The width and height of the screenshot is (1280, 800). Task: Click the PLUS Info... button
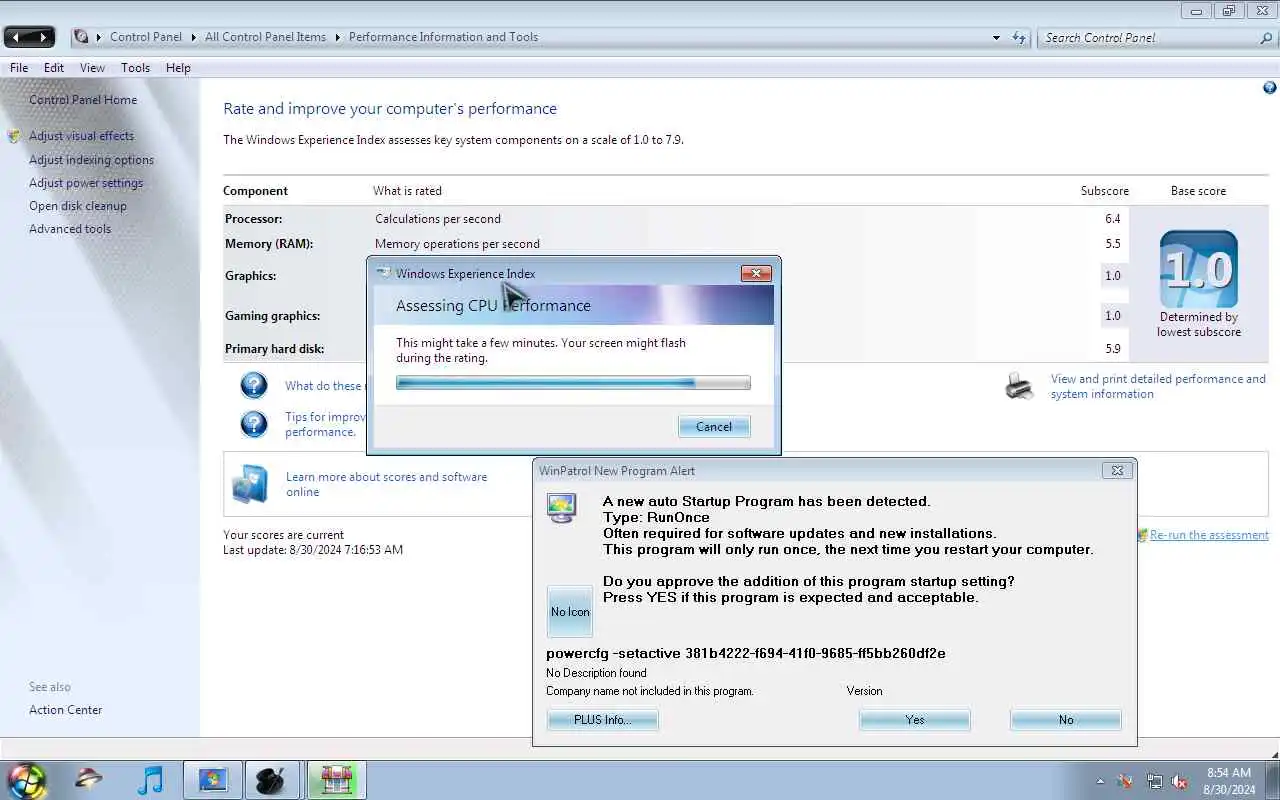[x=603, y=720]
